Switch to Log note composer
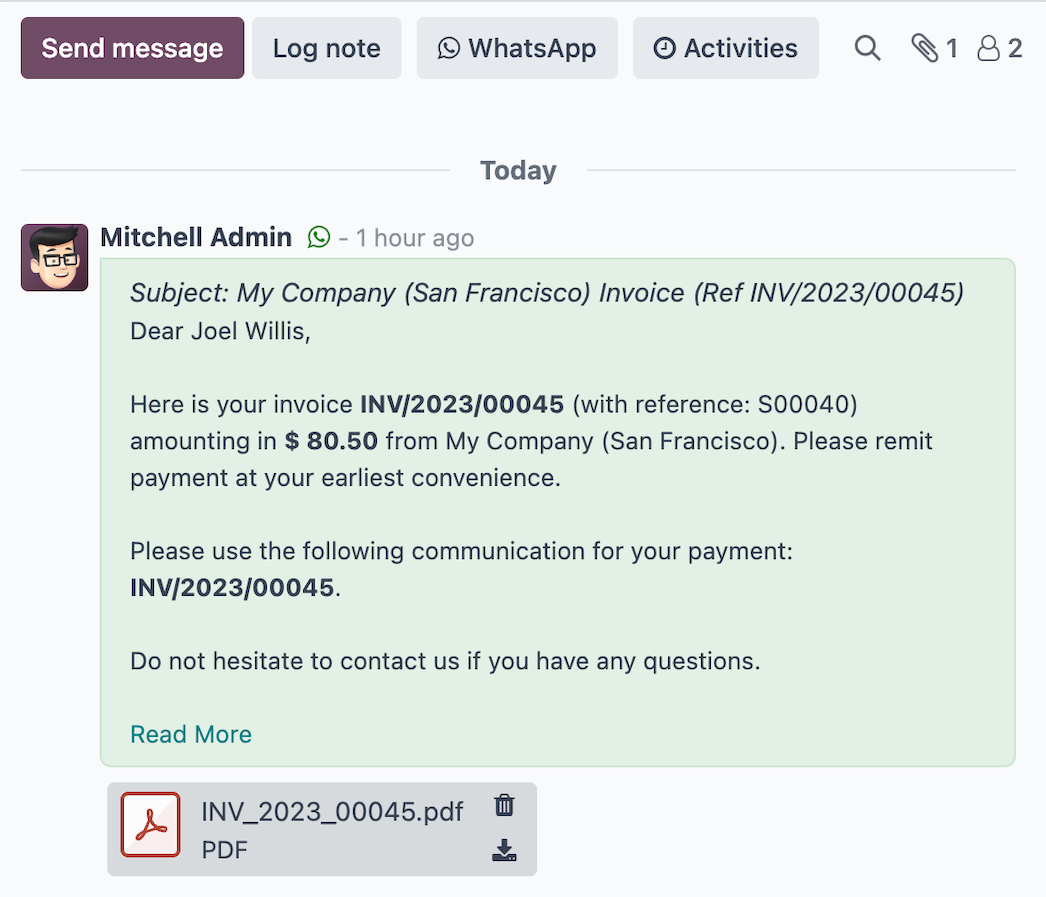Viewport: 1046px width, 897px height. pos(326,48)
